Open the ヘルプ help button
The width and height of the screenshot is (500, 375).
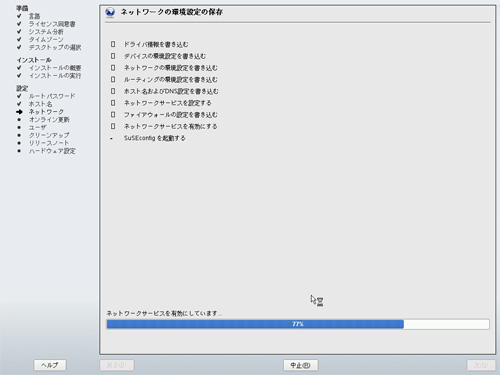50,365
